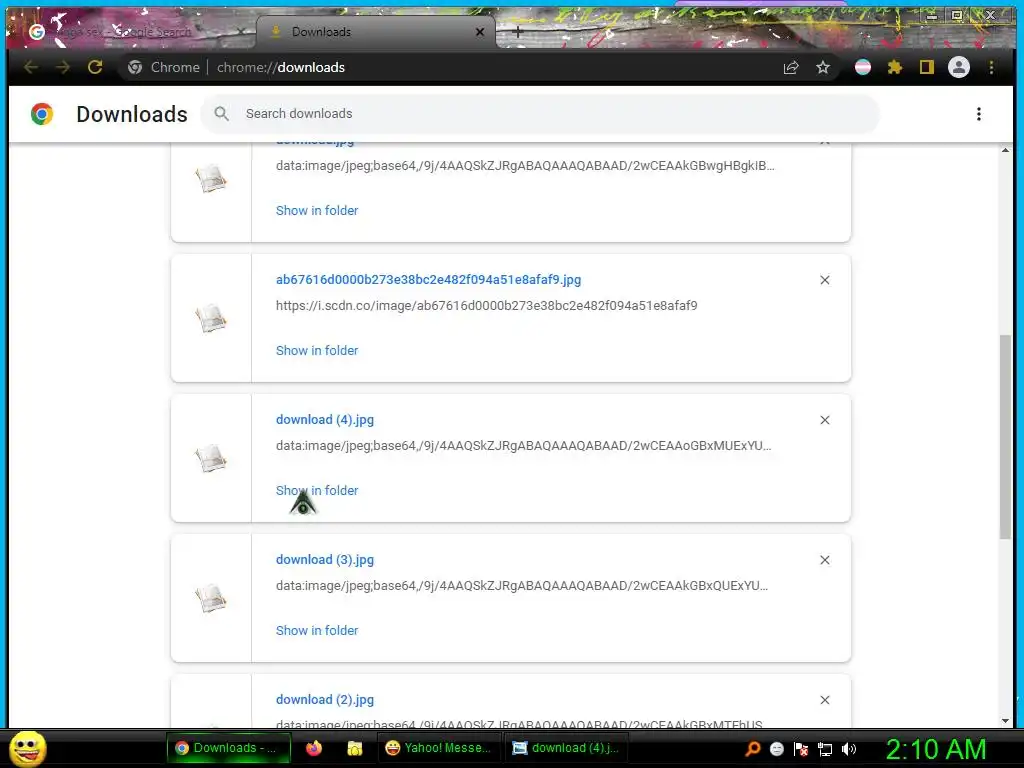The height and width of the screenshot is (768, 1024).
Task: Share this page icon in address bar
Action: click(x=791, y=67)
